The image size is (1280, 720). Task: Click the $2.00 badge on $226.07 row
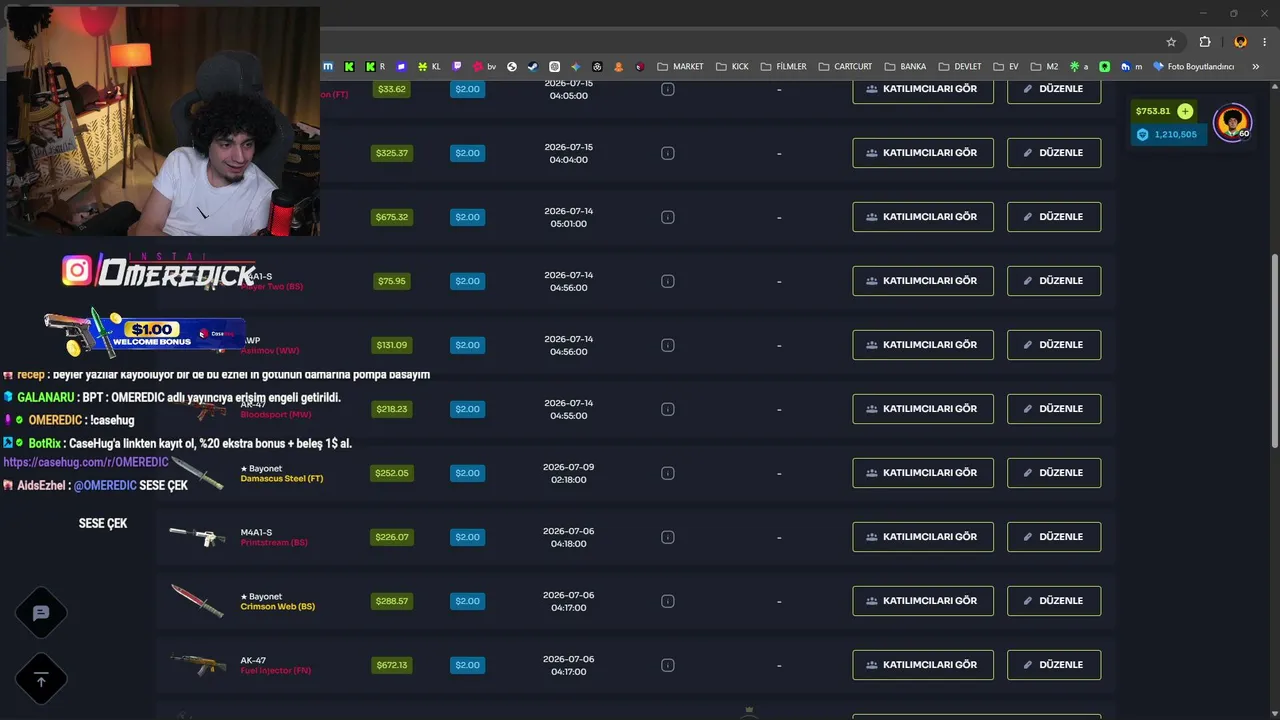pyautogui.click(x=467, y=537)
